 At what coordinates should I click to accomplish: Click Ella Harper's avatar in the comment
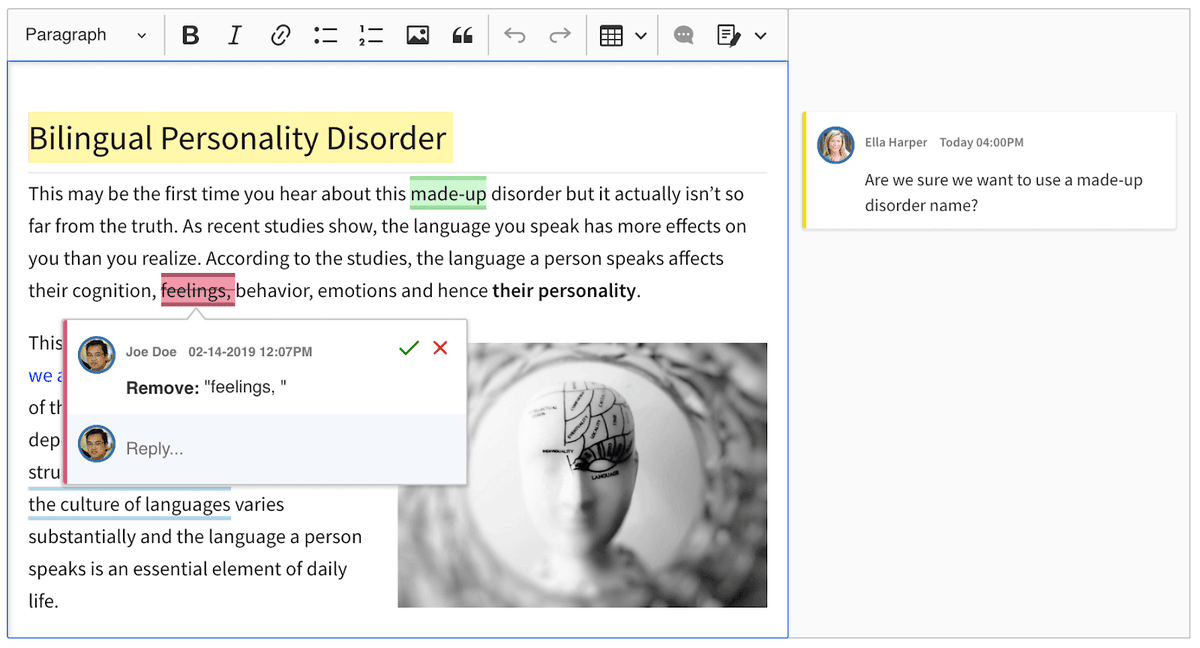(836, 145)
